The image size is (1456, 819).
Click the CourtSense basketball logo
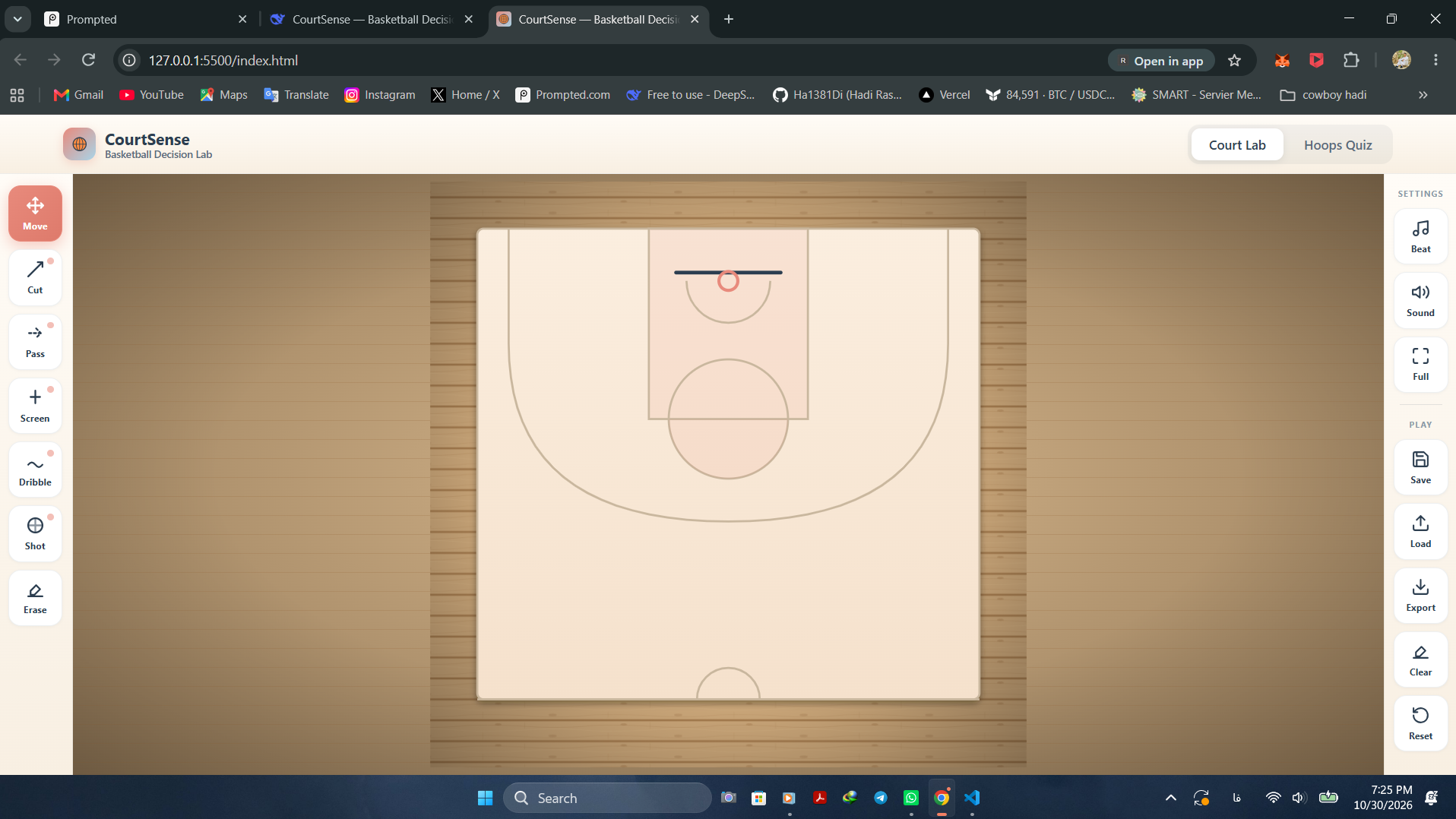pos(79,144)
